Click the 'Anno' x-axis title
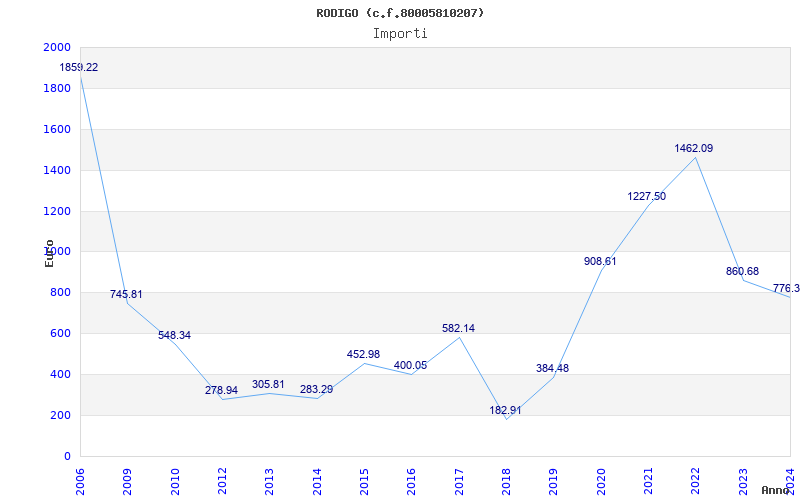The image size is (800, 500). click(x=776, y=490)
